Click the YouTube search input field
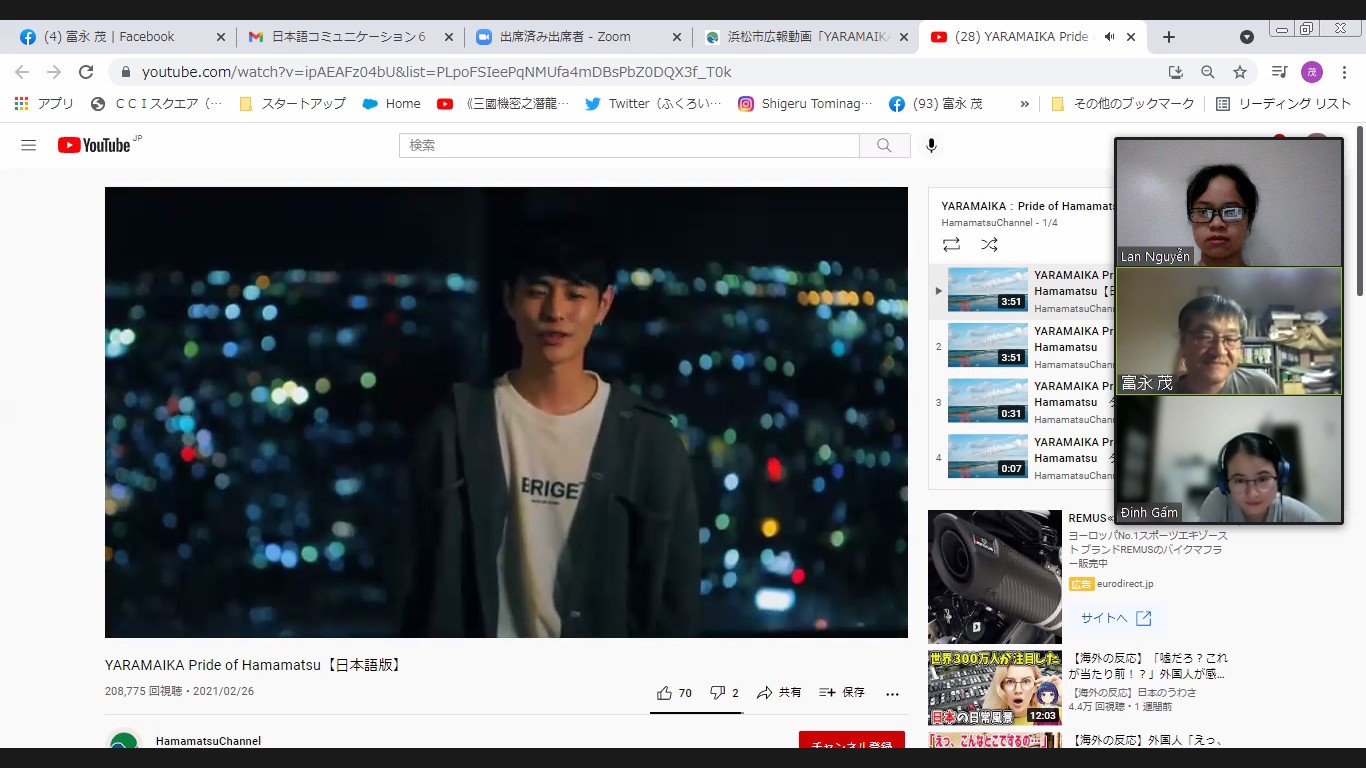Viewport: 1366px width, 768px height. 628,145
